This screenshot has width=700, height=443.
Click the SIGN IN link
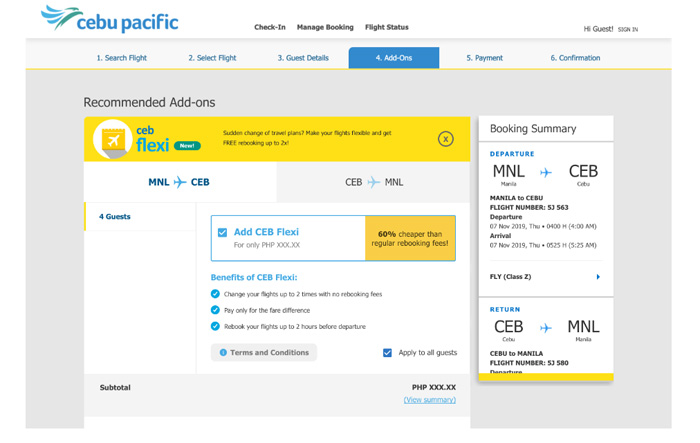click(x=628, y=29)
